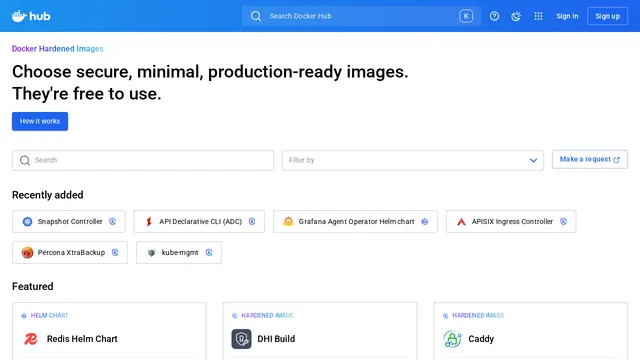640x360 pixels.
Task: Click the hardened badge on Percona XtraBackup
Action: tap(115, 252)
